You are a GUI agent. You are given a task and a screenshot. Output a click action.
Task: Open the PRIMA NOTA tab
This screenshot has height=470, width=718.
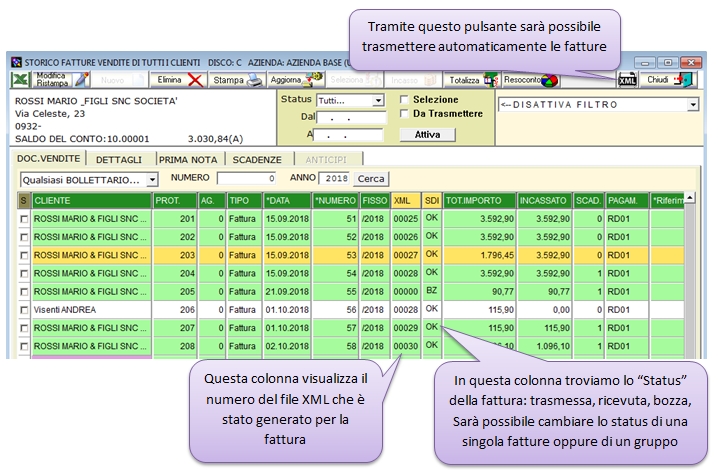tap(188, 159)
